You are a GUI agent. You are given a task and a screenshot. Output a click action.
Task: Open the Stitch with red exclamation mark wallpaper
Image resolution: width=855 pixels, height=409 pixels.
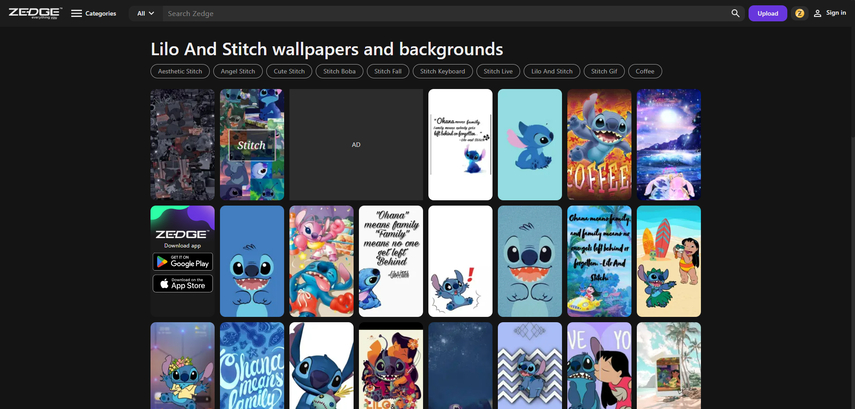click(x=460, y=261)
